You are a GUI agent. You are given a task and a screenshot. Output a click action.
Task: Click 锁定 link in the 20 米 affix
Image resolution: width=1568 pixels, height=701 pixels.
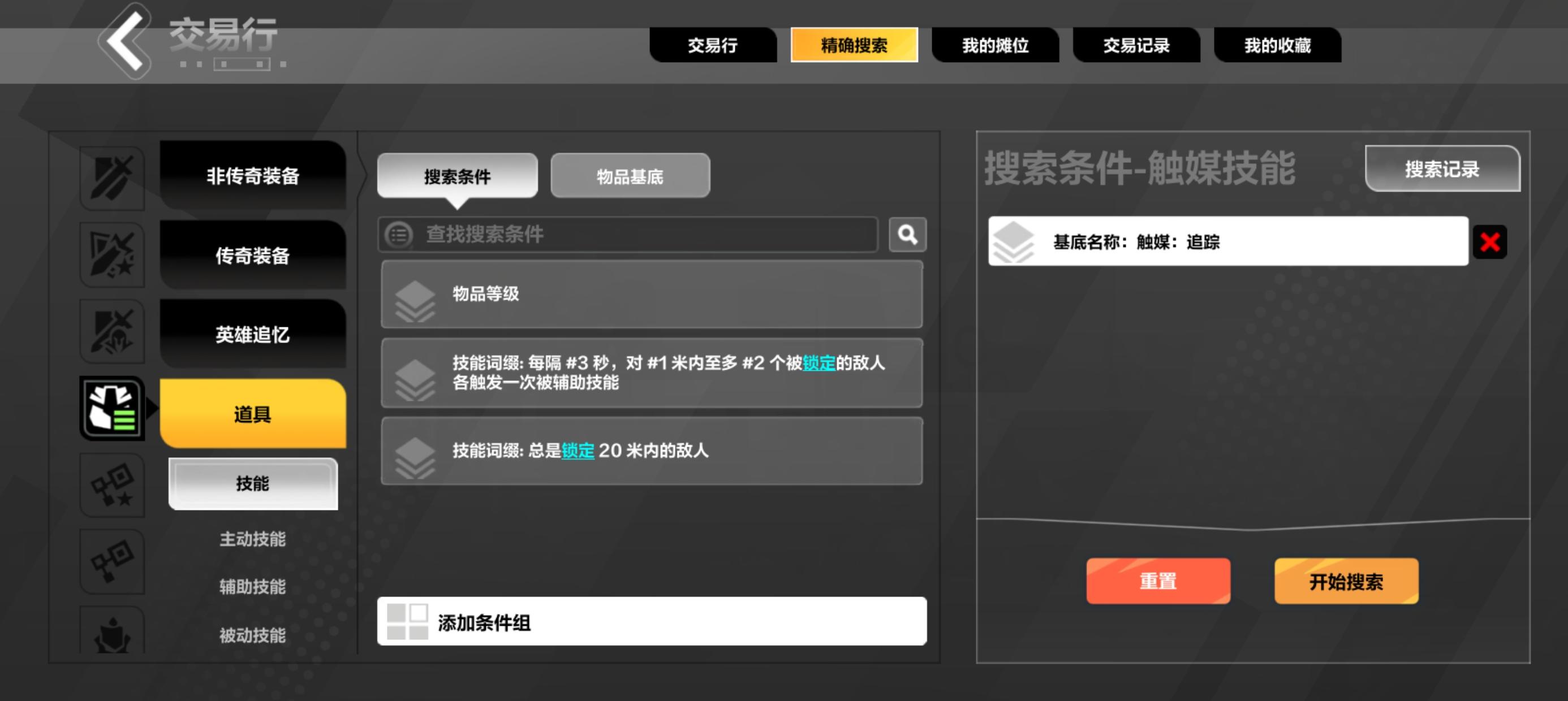[578, 451]
